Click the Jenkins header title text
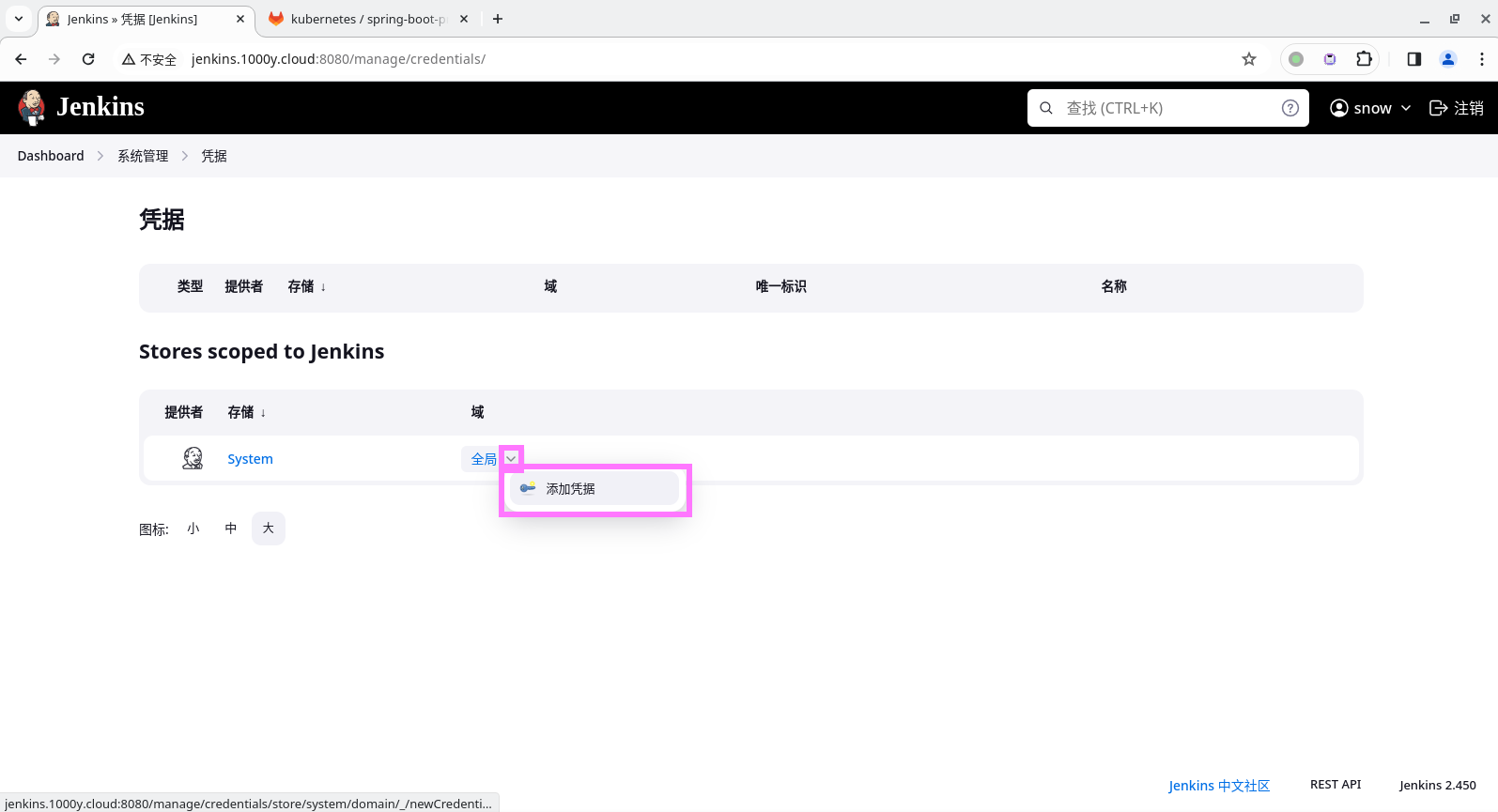 click(100, 107)
